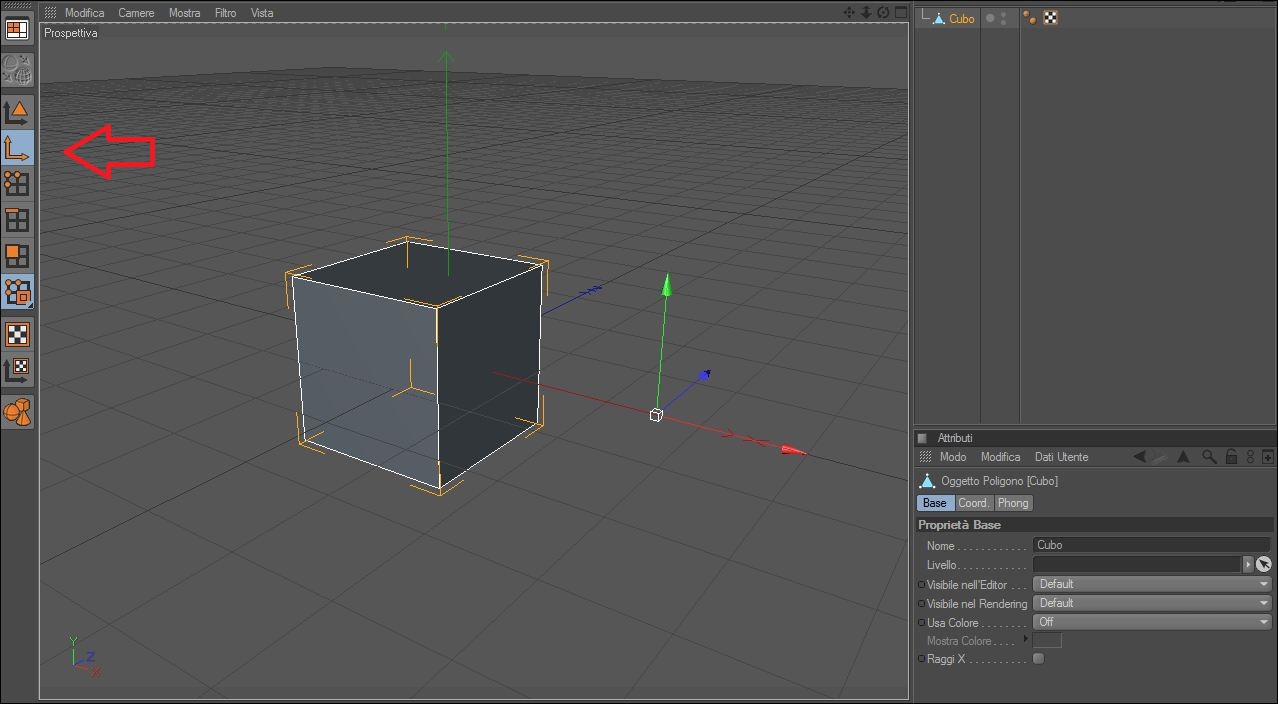Open the viewport layout switcher icon
The image size is (1278, 704).
(17, 29)
